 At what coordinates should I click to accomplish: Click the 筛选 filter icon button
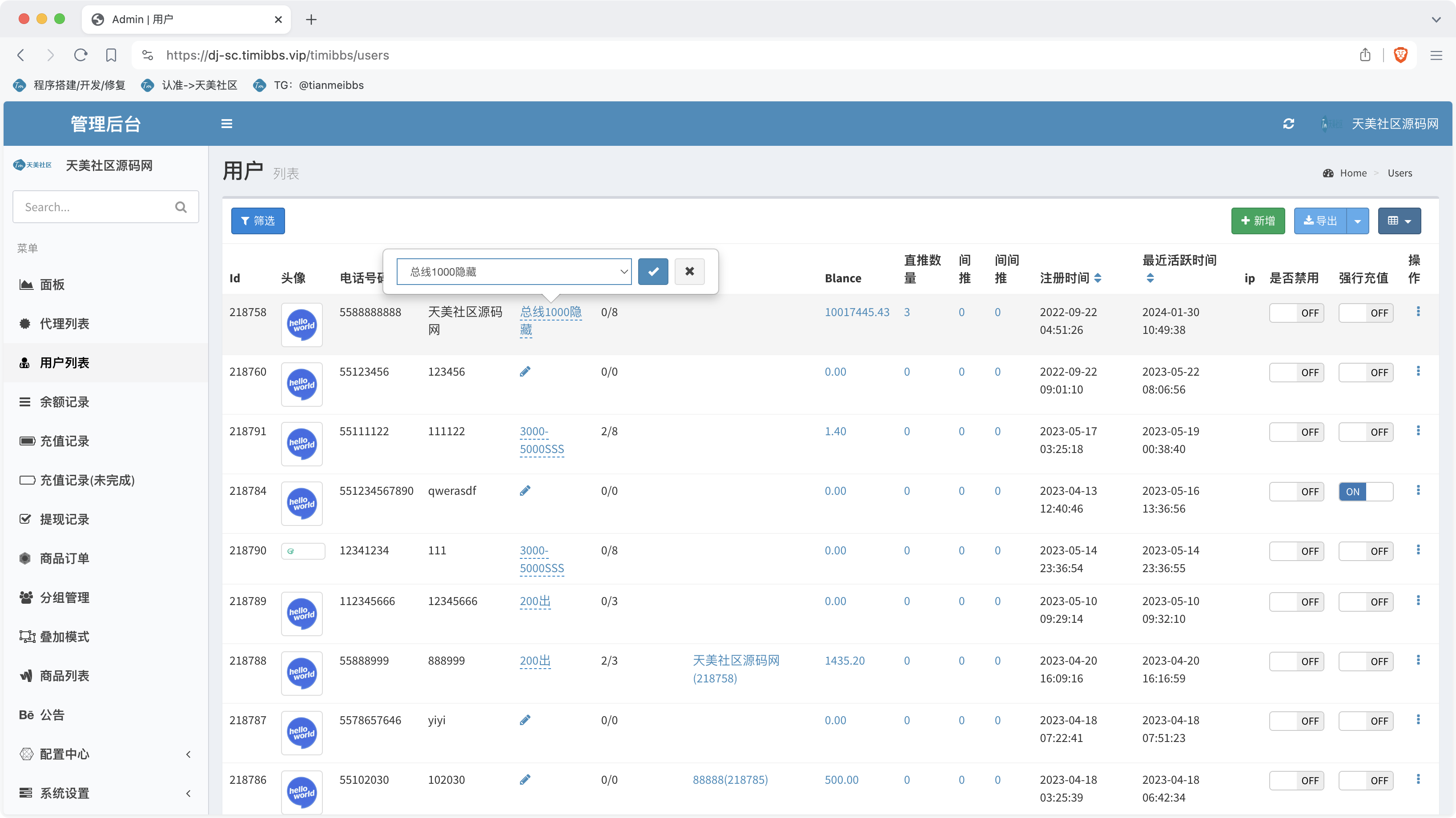pyautogui.click(x=258, y=221)
